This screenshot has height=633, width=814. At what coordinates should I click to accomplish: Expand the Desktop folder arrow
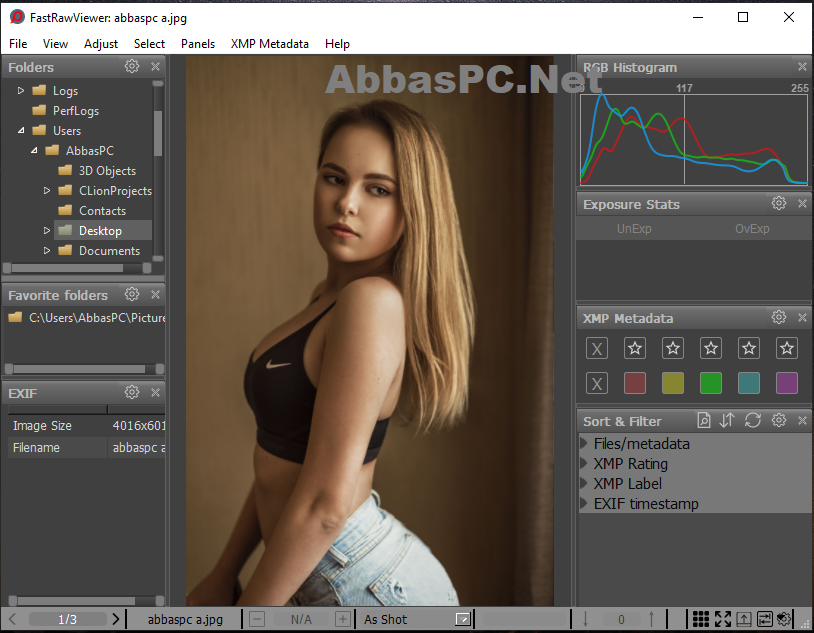[47, 231]
